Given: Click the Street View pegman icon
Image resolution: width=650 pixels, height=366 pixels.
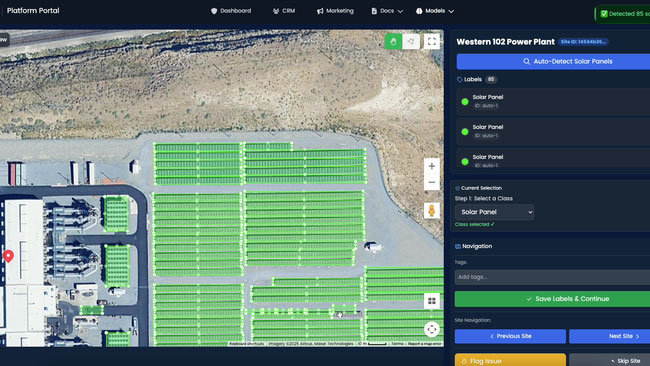Looking at the screenshot, I should [x=432, y=211].
